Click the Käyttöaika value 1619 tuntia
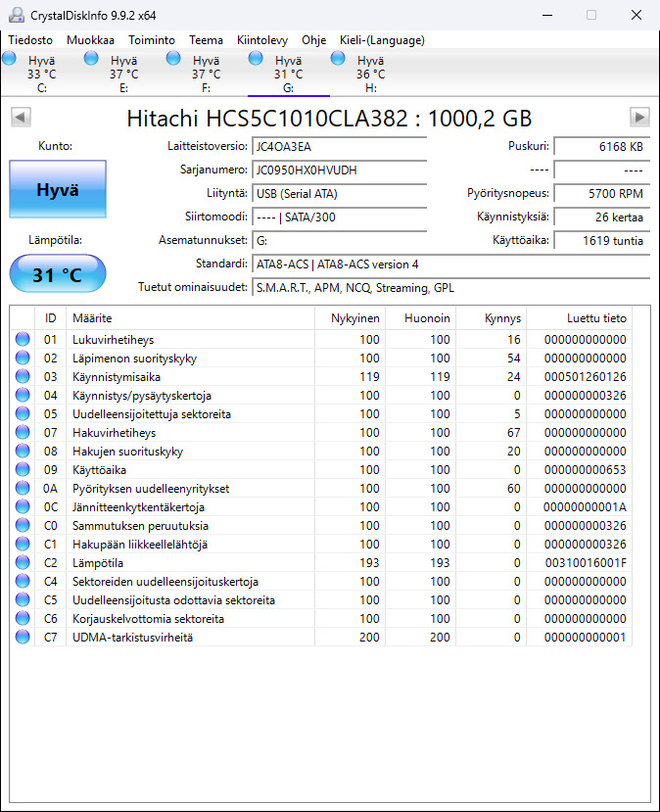The height and width of the screenshot is (812, 660). pyautogui.click(x=601, y=240)
